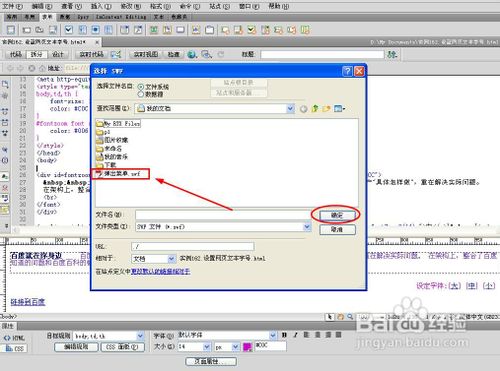
Task: Open the 文件 menu
Action: (x=12, y=6)
